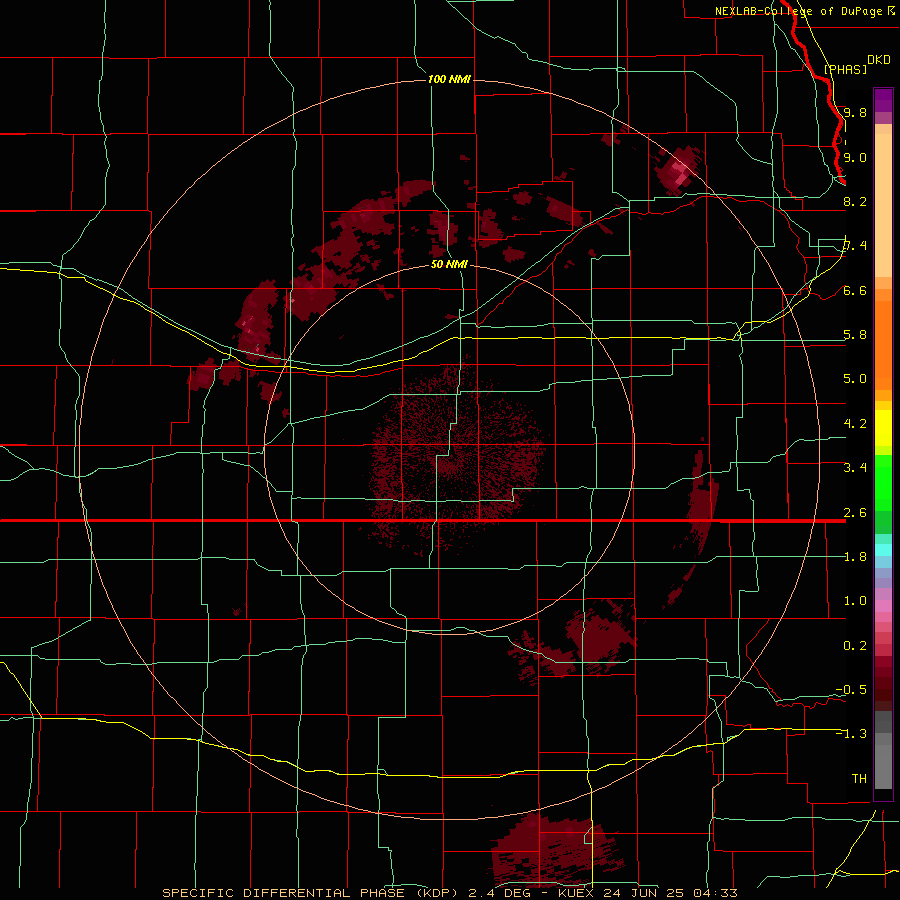This screenshot has width=900, height=900.
Task: Click the bright pink echo on the 100 NMI ring
Action: click(680, 170)
